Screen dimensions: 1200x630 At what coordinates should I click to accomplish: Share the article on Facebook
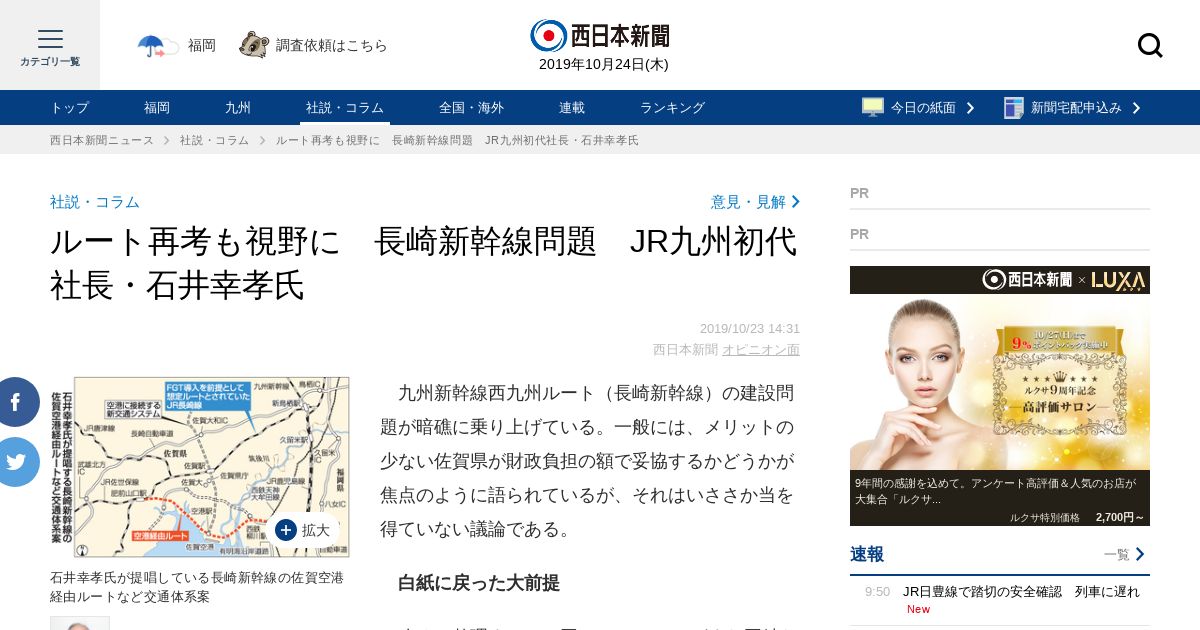point(17,402)
